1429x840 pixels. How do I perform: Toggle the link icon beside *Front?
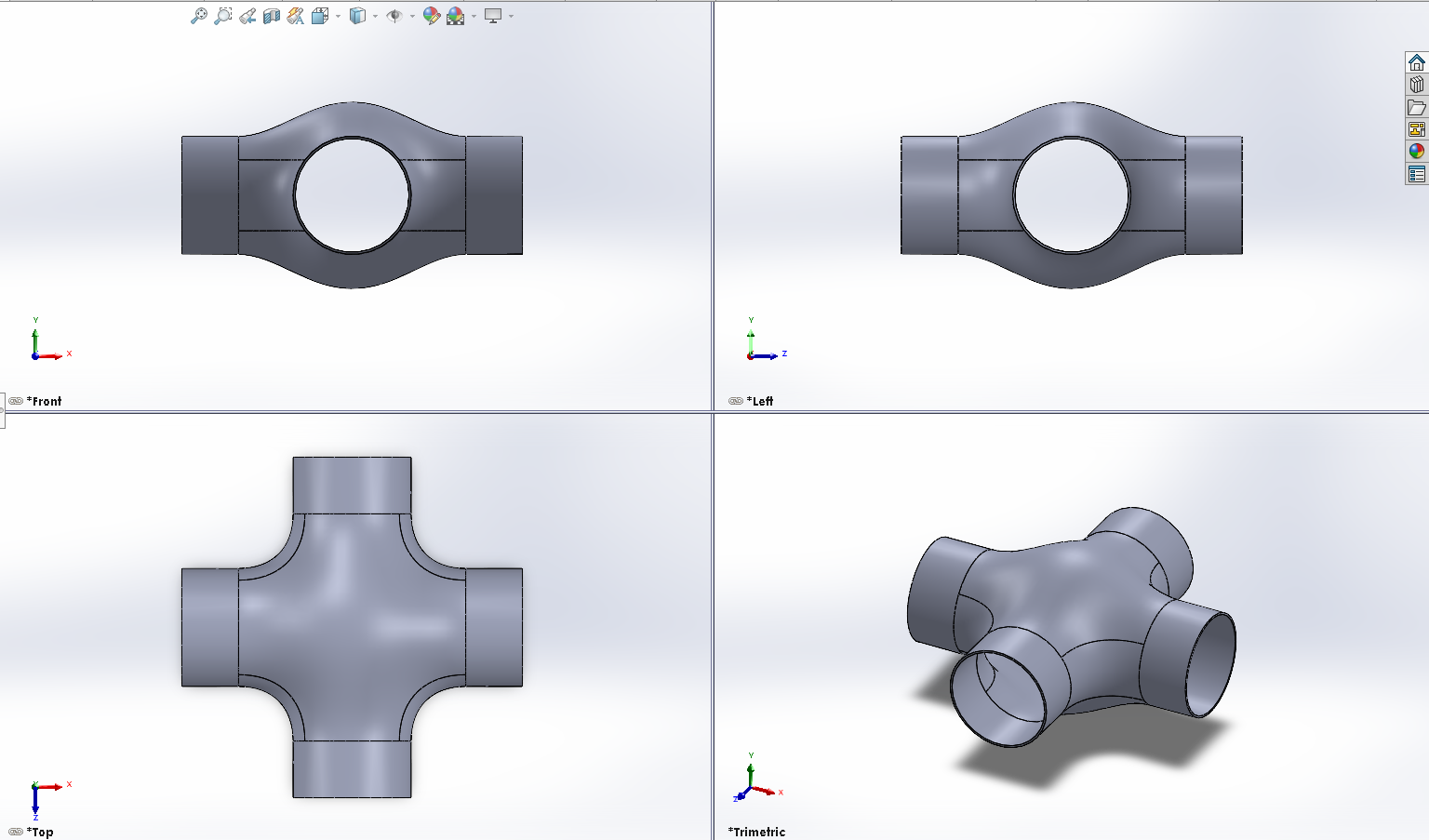pyautogui.click(x=16, y=401)
